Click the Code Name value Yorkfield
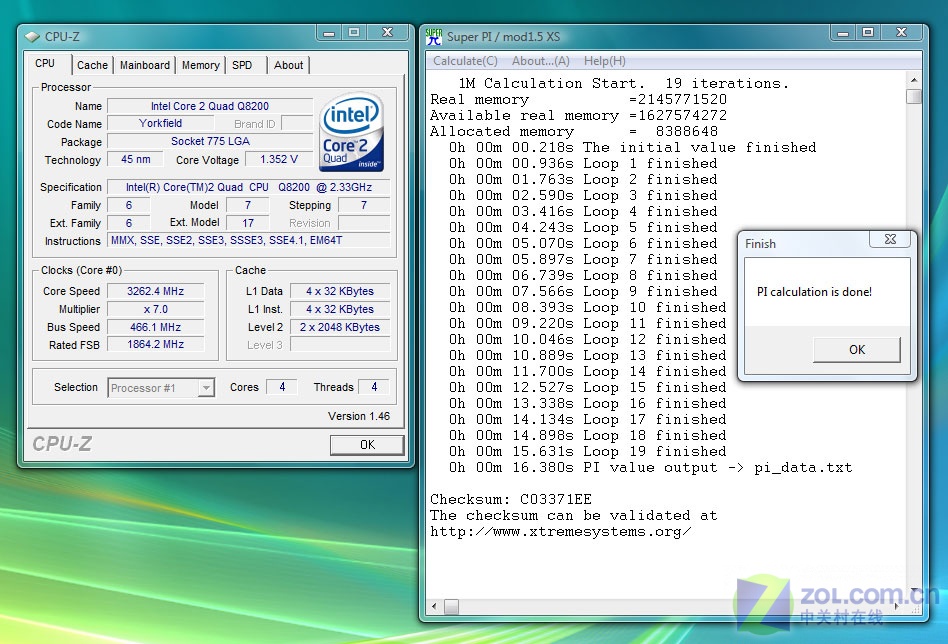The width and height of the screenshot is (948, 644). (160, 123)
